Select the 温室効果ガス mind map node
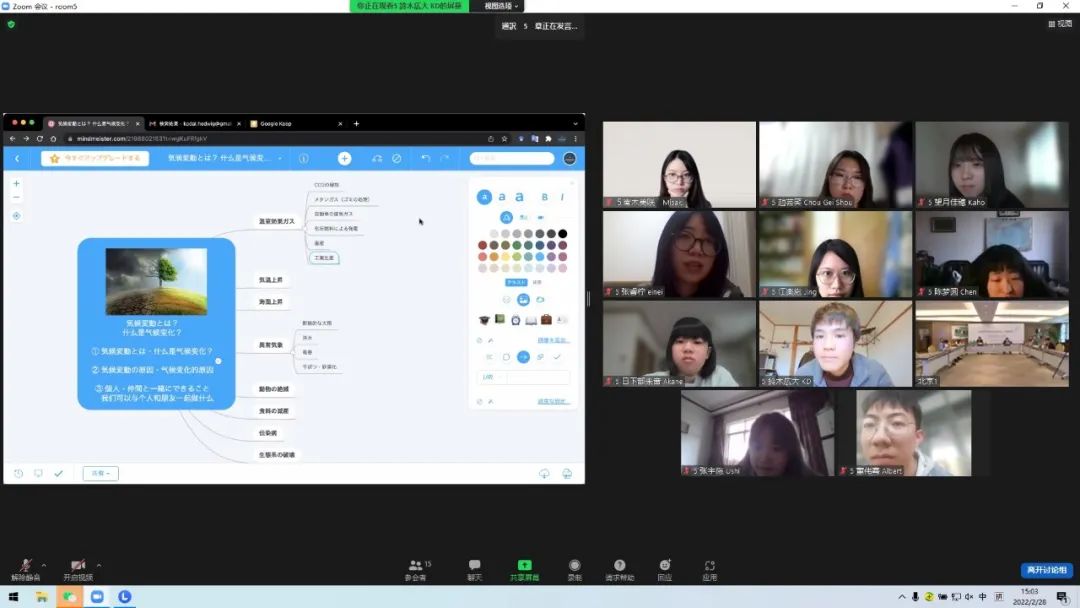Screen dimensions: 1080x608 (x=277, y=221)
